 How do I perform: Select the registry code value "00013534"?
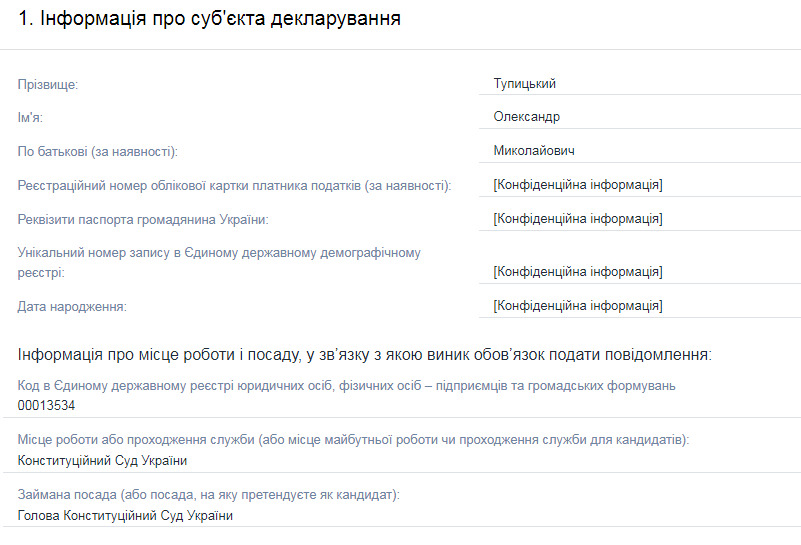[x=46, y=406]
